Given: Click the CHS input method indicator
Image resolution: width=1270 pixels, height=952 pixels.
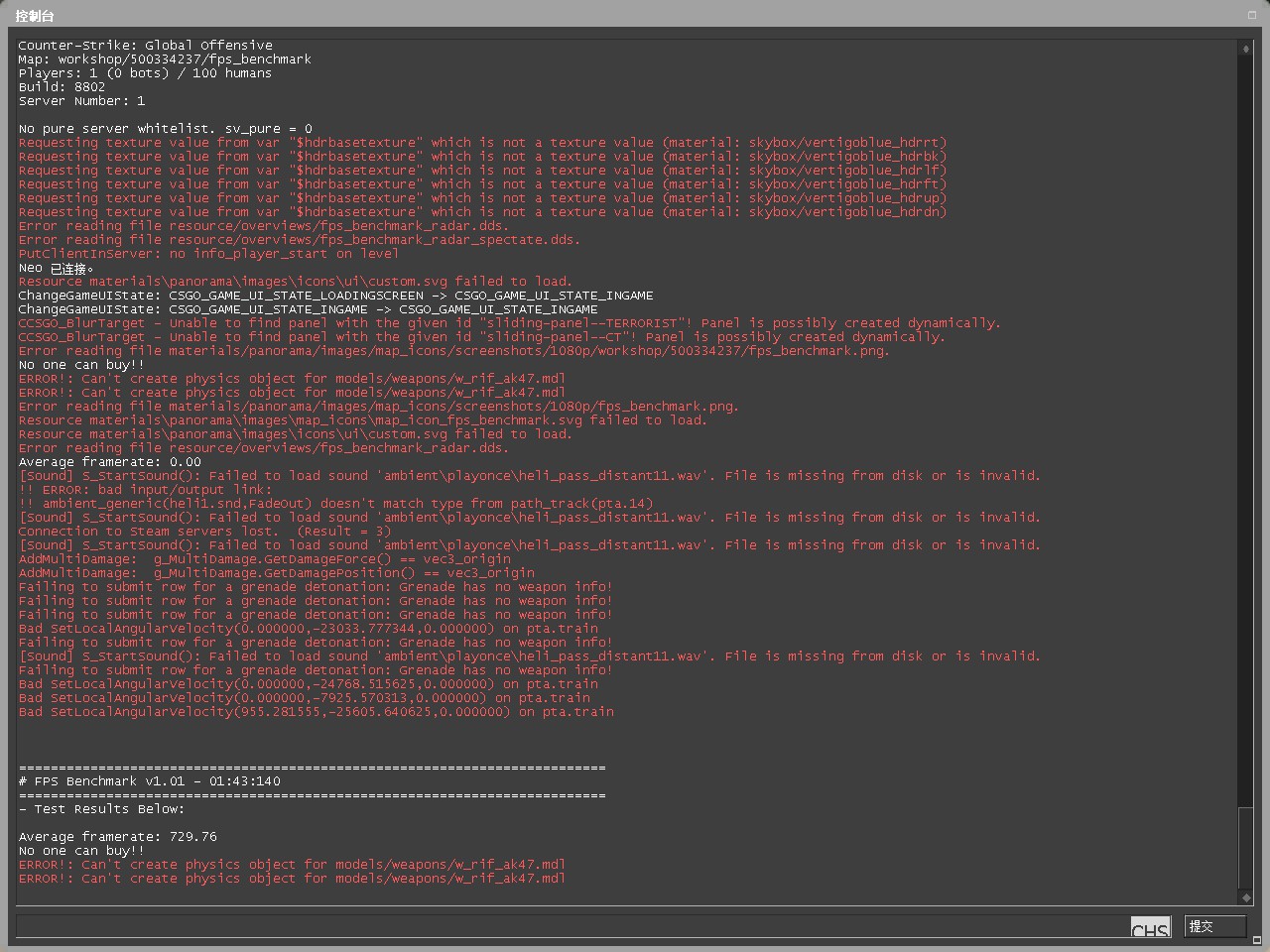Looking at the screenshot, I should point(1150,928).
